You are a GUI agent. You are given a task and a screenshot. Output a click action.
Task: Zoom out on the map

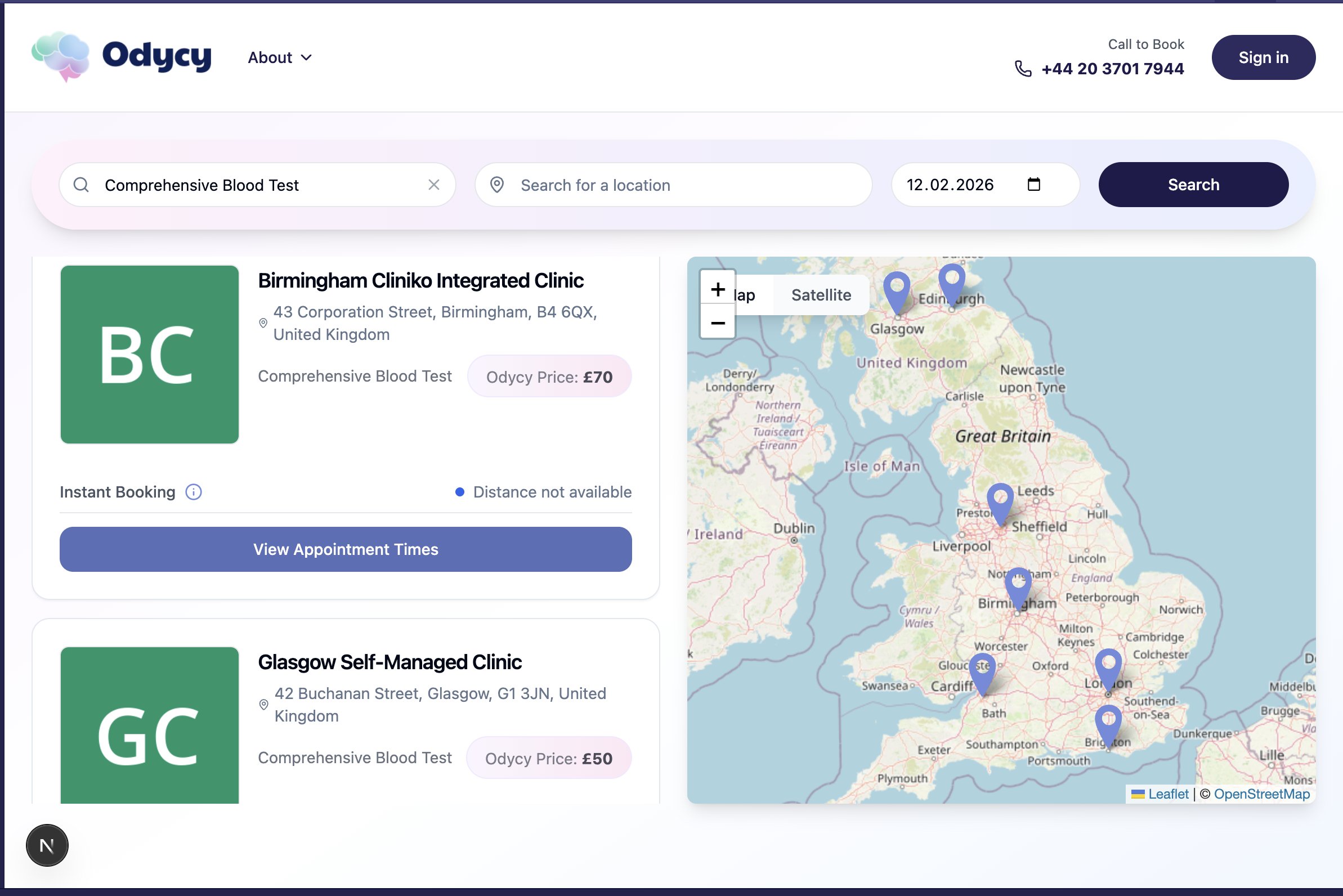(717, 323)
